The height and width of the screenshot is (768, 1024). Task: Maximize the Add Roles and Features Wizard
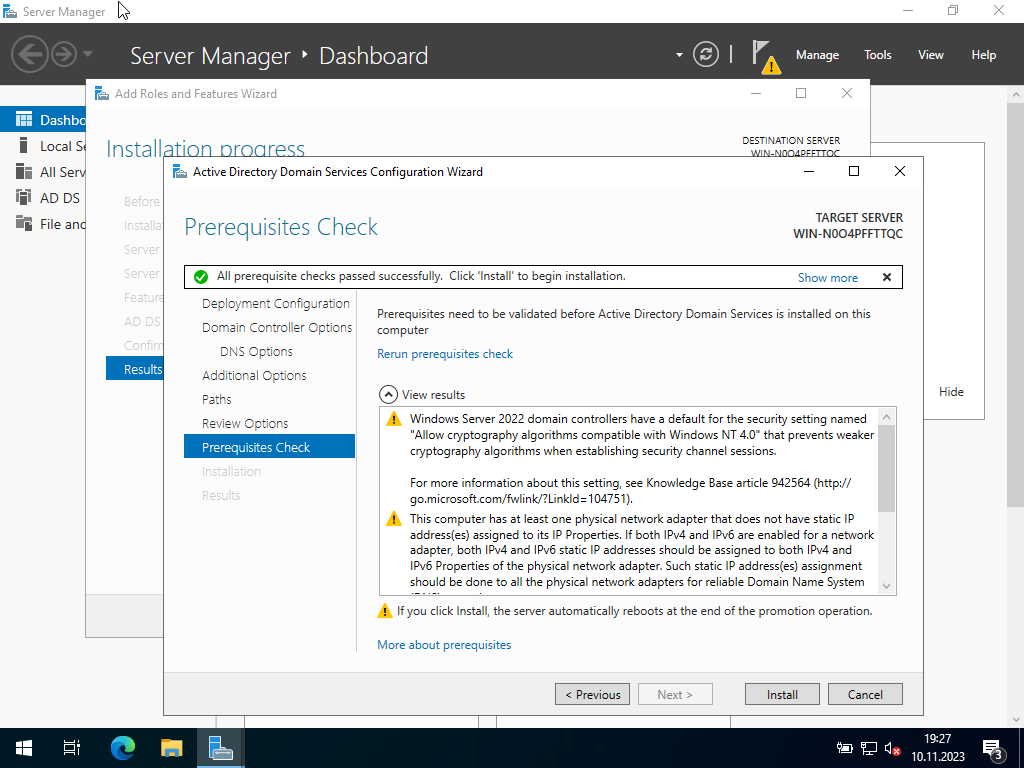(801, 93)
